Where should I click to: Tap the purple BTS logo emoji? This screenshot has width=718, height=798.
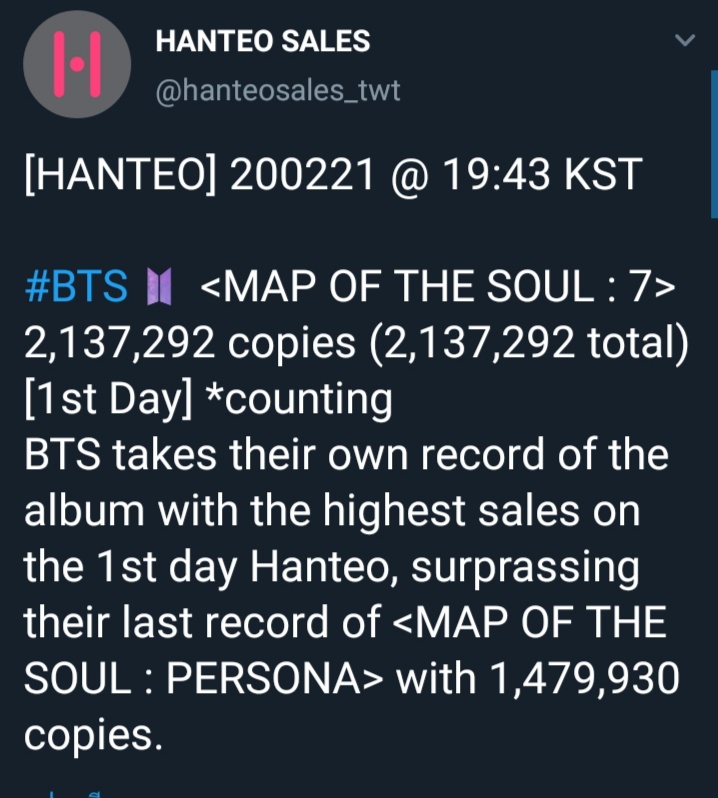[160, 289]
